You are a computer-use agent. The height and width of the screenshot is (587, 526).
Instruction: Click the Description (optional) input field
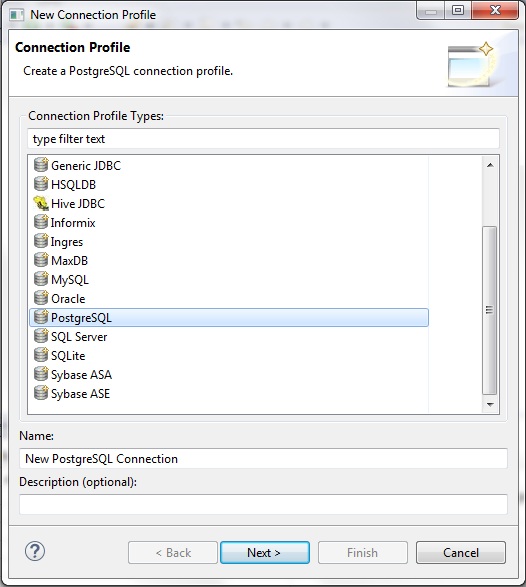click(263, 504)
